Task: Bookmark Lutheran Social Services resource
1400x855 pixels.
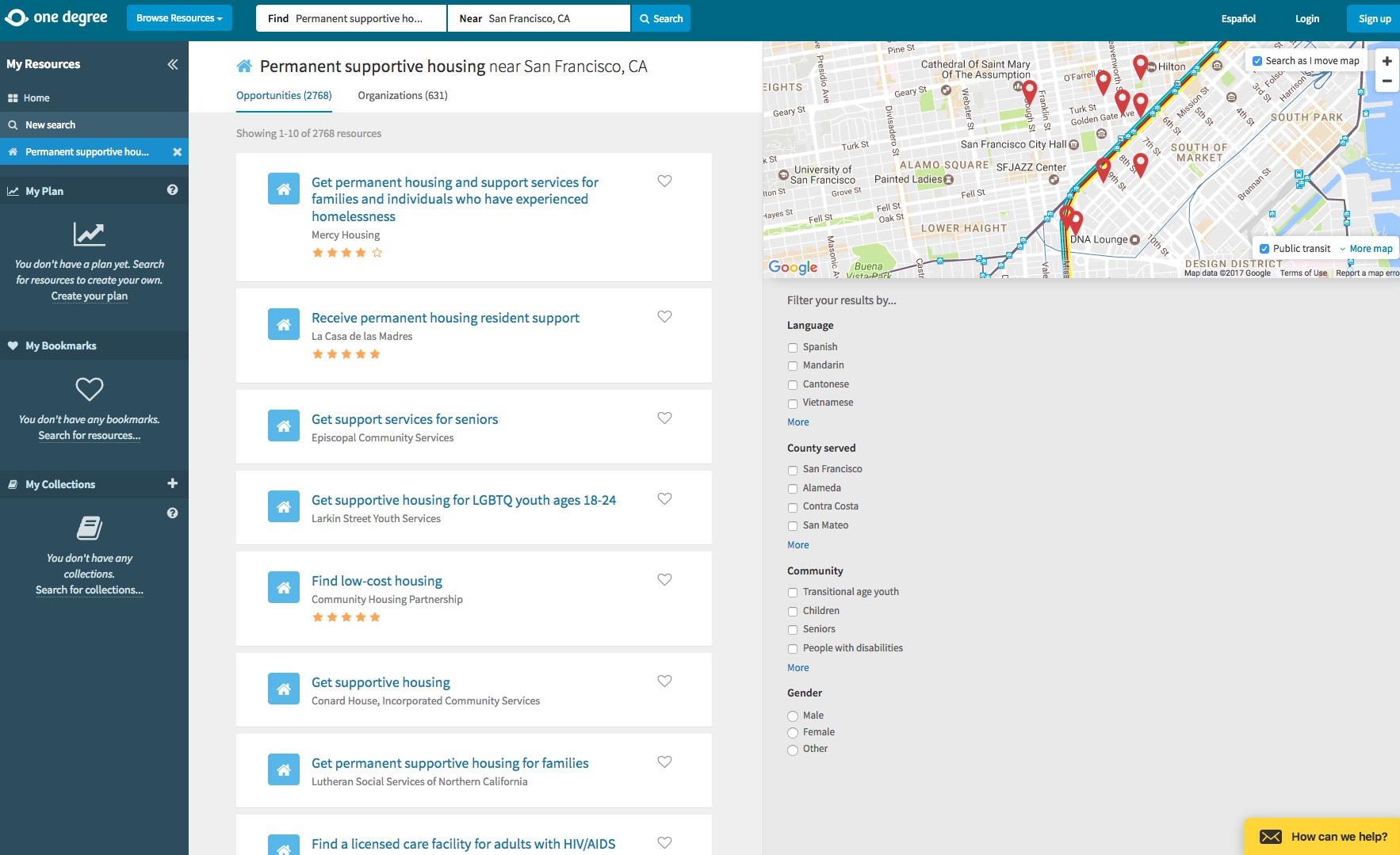Action: pyautogui.click(x=664, y=761)
